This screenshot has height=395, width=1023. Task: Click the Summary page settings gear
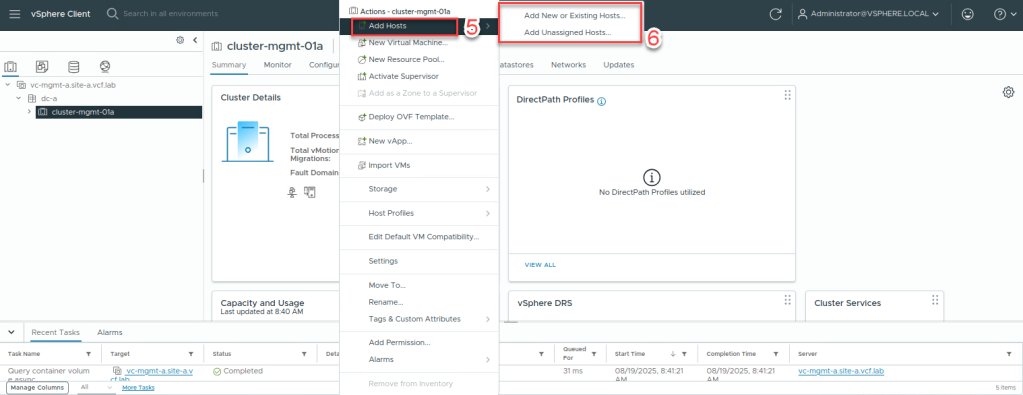pos(1008,92)
